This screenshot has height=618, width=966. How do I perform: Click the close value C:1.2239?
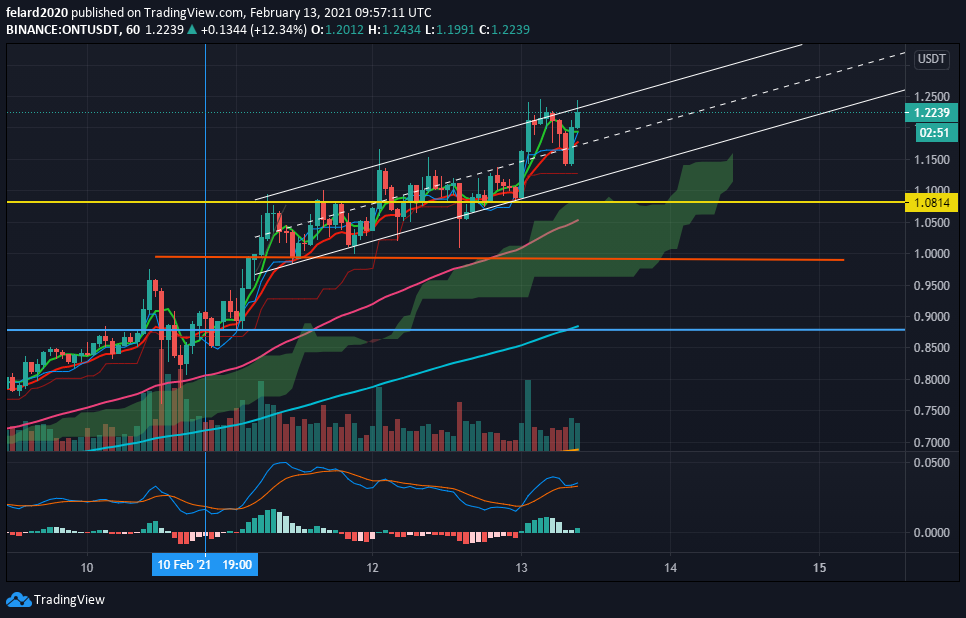tap(504, 30)
